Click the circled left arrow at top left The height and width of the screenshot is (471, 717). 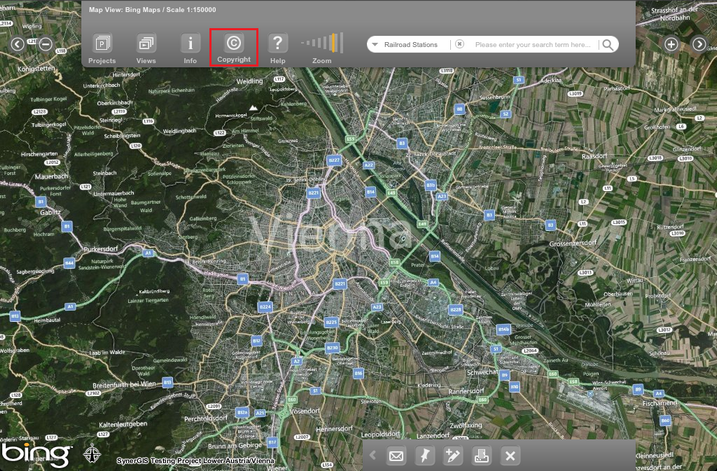[x=17, y=44]
